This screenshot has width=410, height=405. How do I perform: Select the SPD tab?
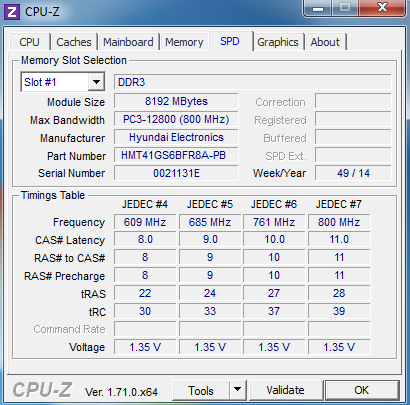(x=230, y=41)
